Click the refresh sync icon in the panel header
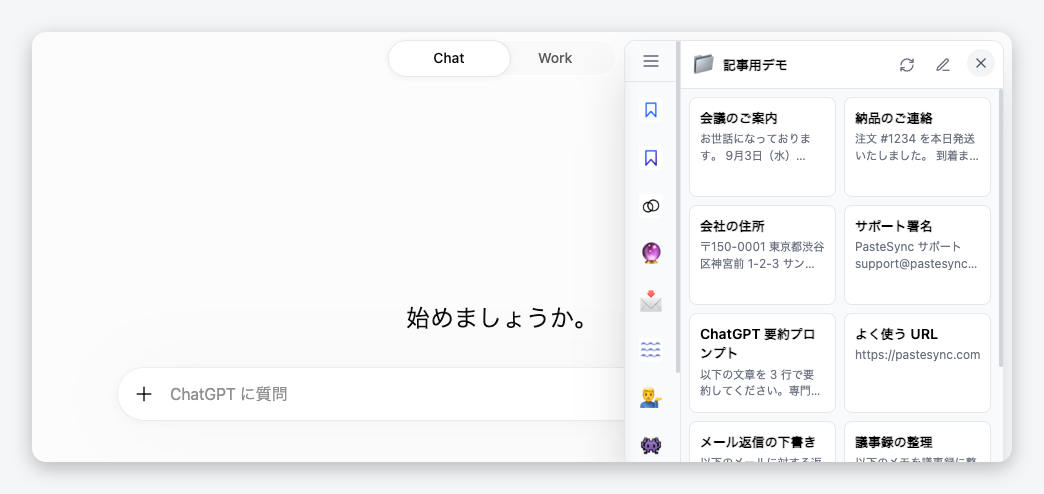 907,65
